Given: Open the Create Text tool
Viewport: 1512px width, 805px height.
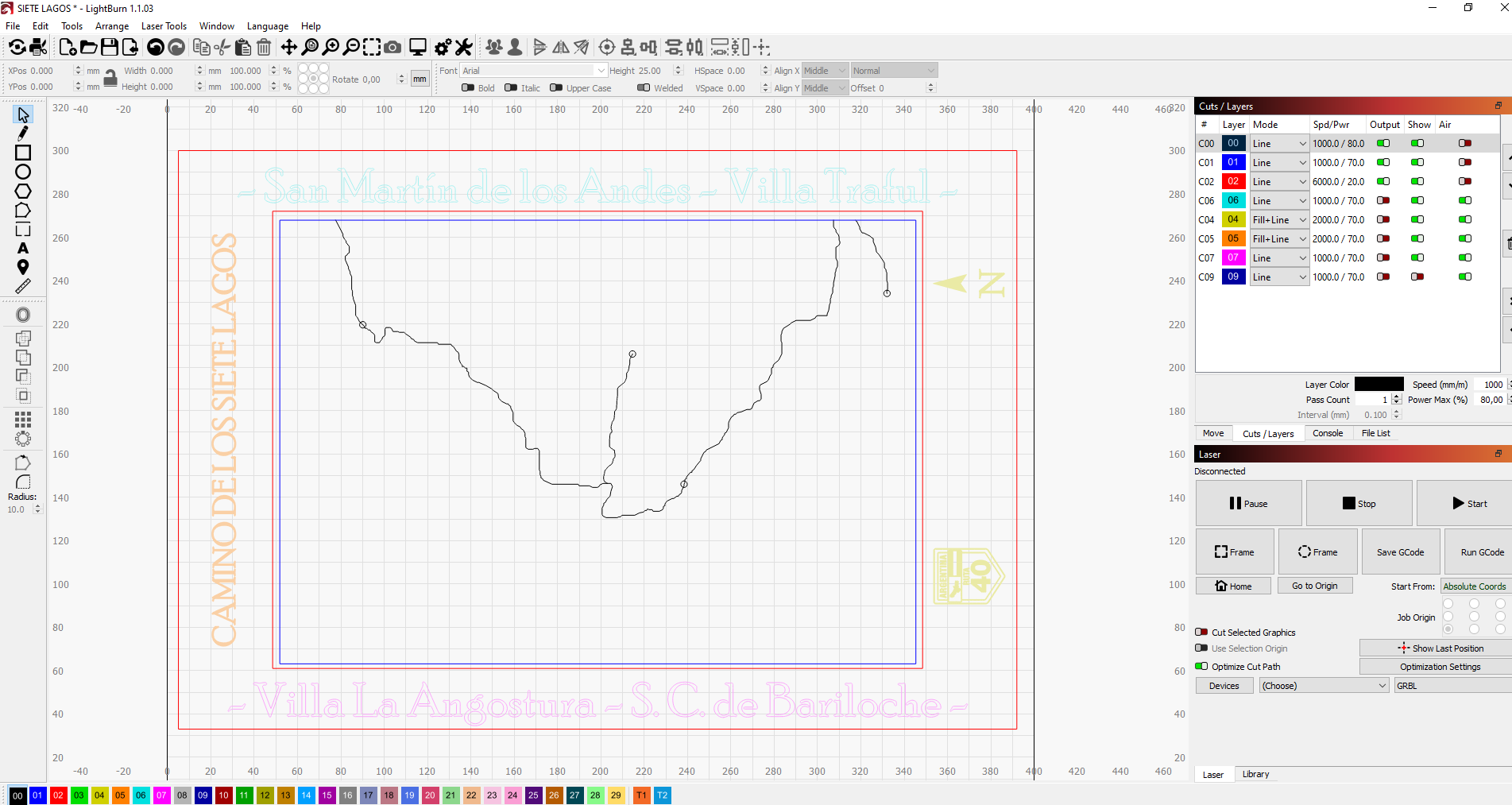Looking at the screenshot, I should point(22,248).
